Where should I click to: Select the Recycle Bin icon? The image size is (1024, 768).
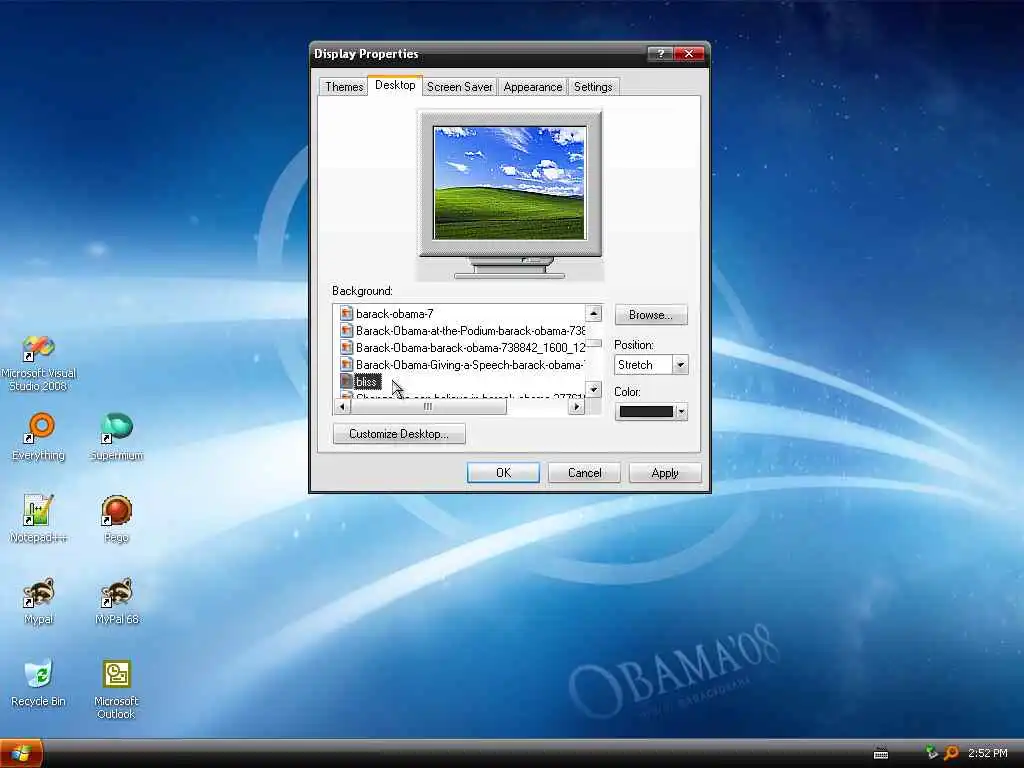click(x=39, y=682)
